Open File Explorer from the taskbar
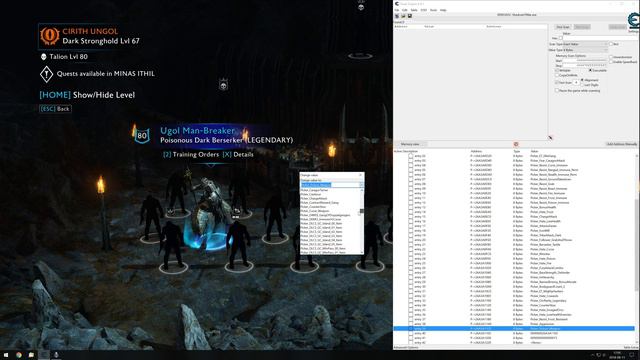Image resolution: width=640 pixels, height=360 pixels. coord(31,355)
